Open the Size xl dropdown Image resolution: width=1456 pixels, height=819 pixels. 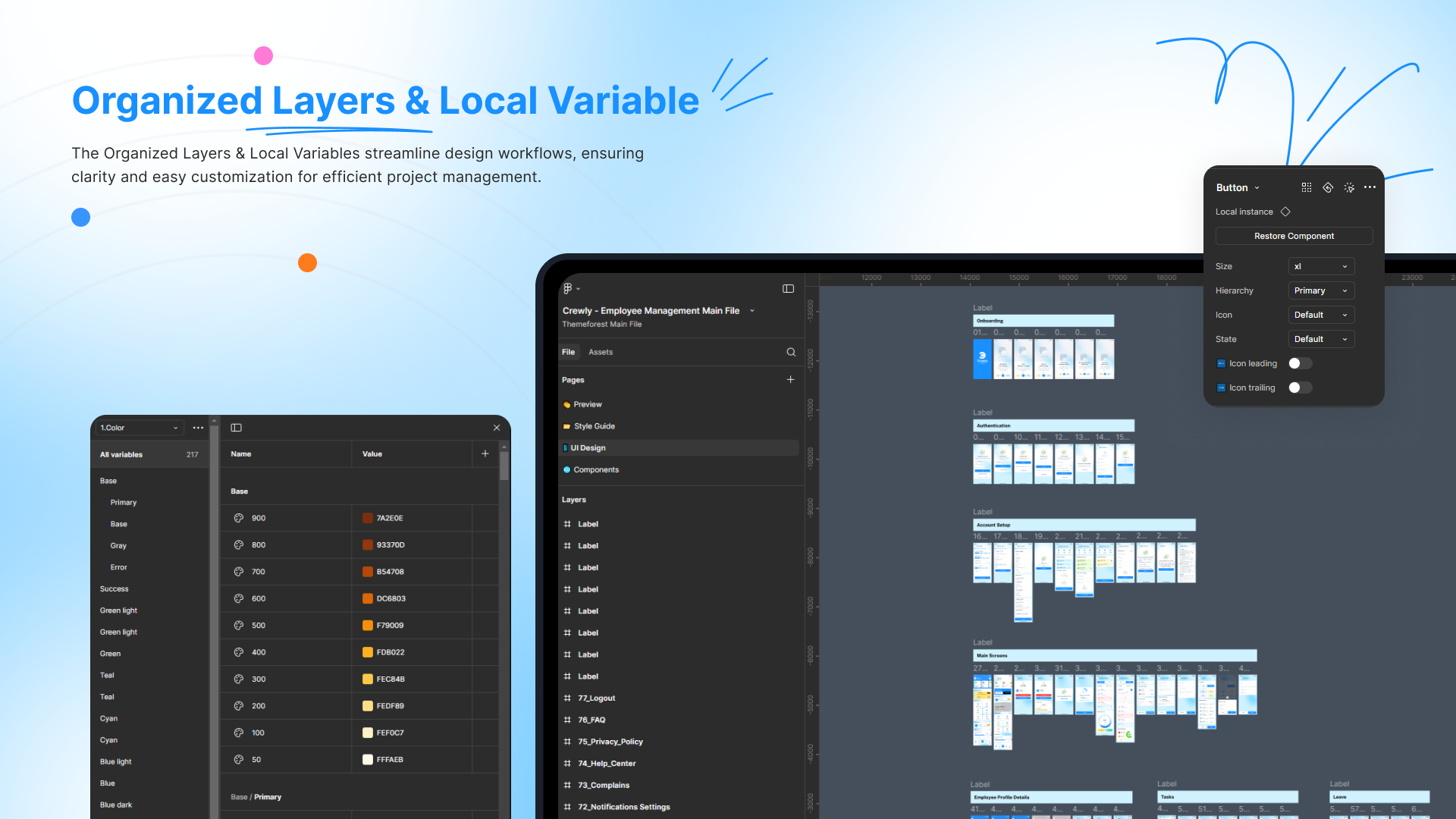tap(1320, 266)
